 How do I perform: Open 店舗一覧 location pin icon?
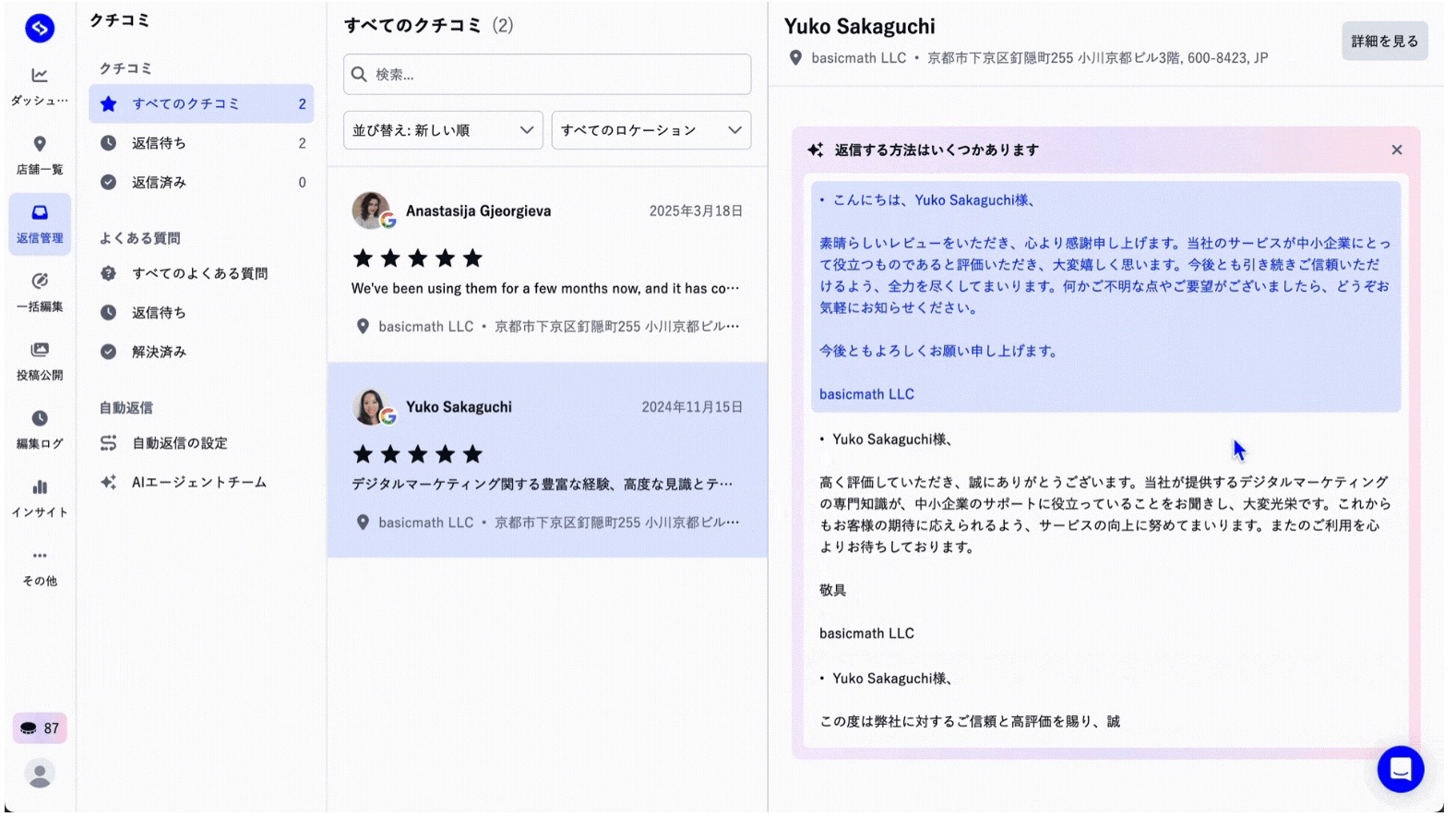40,144
